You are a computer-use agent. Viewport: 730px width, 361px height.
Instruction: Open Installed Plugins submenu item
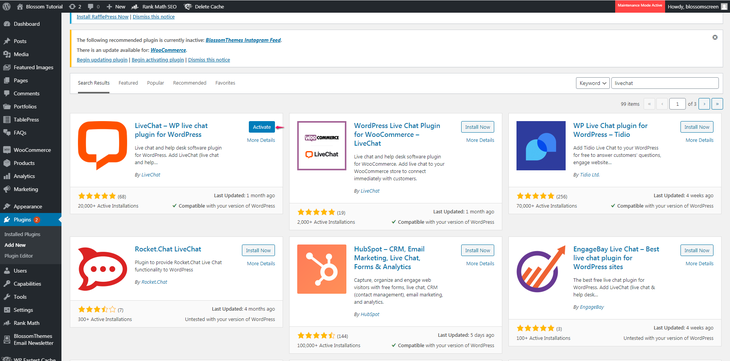point(22,234)
